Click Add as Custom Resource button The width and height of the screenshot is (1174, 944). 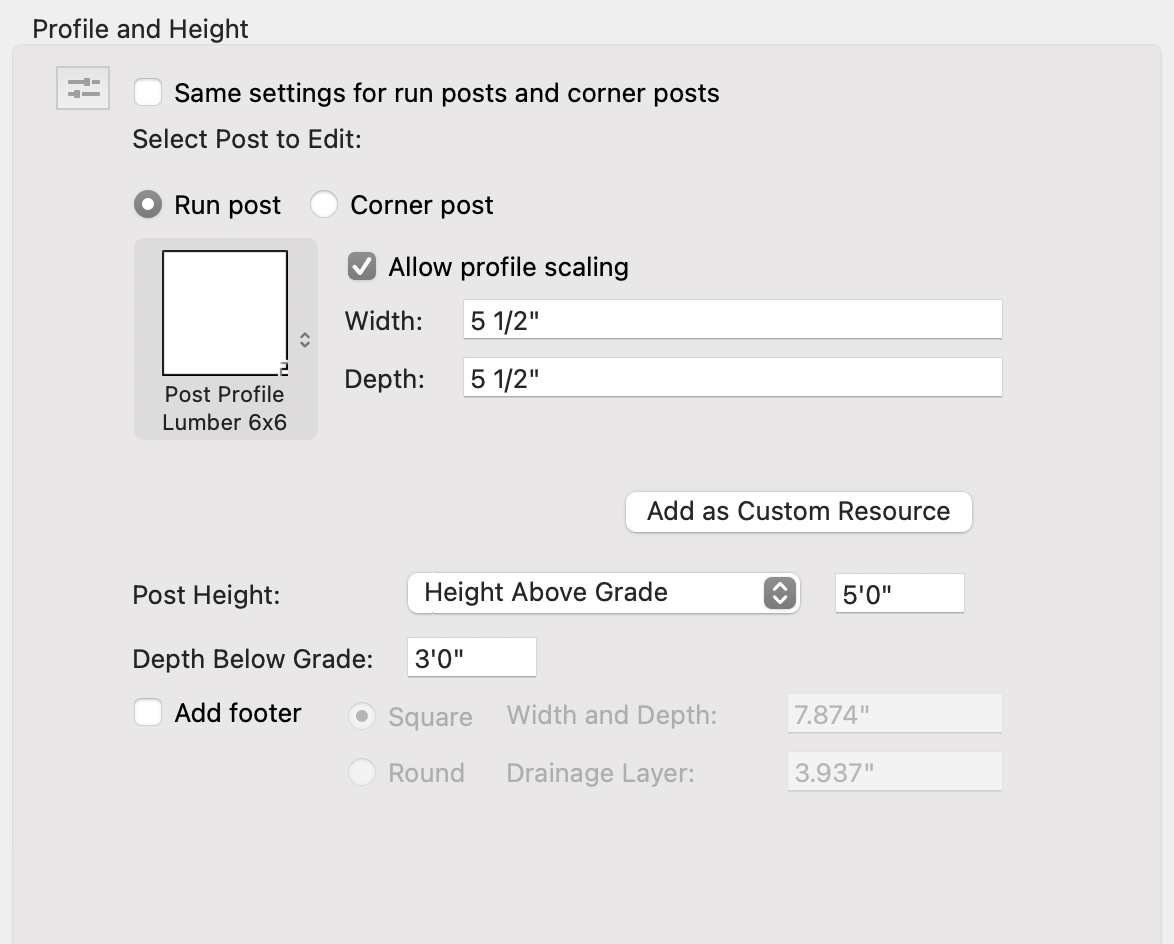coord(798,511)
